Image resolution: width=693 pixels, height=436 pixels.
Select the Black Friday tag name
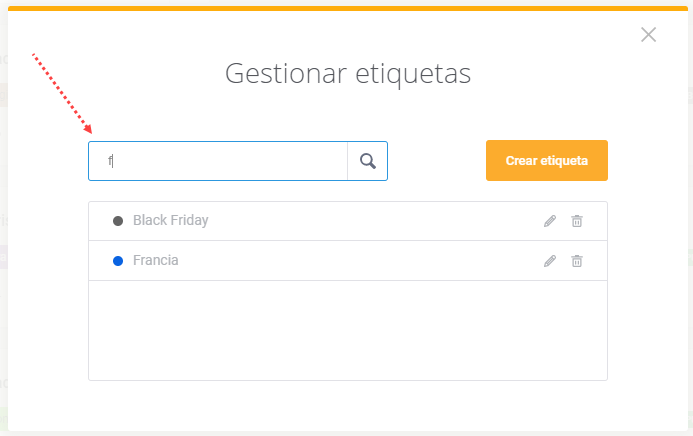(171, 220)
